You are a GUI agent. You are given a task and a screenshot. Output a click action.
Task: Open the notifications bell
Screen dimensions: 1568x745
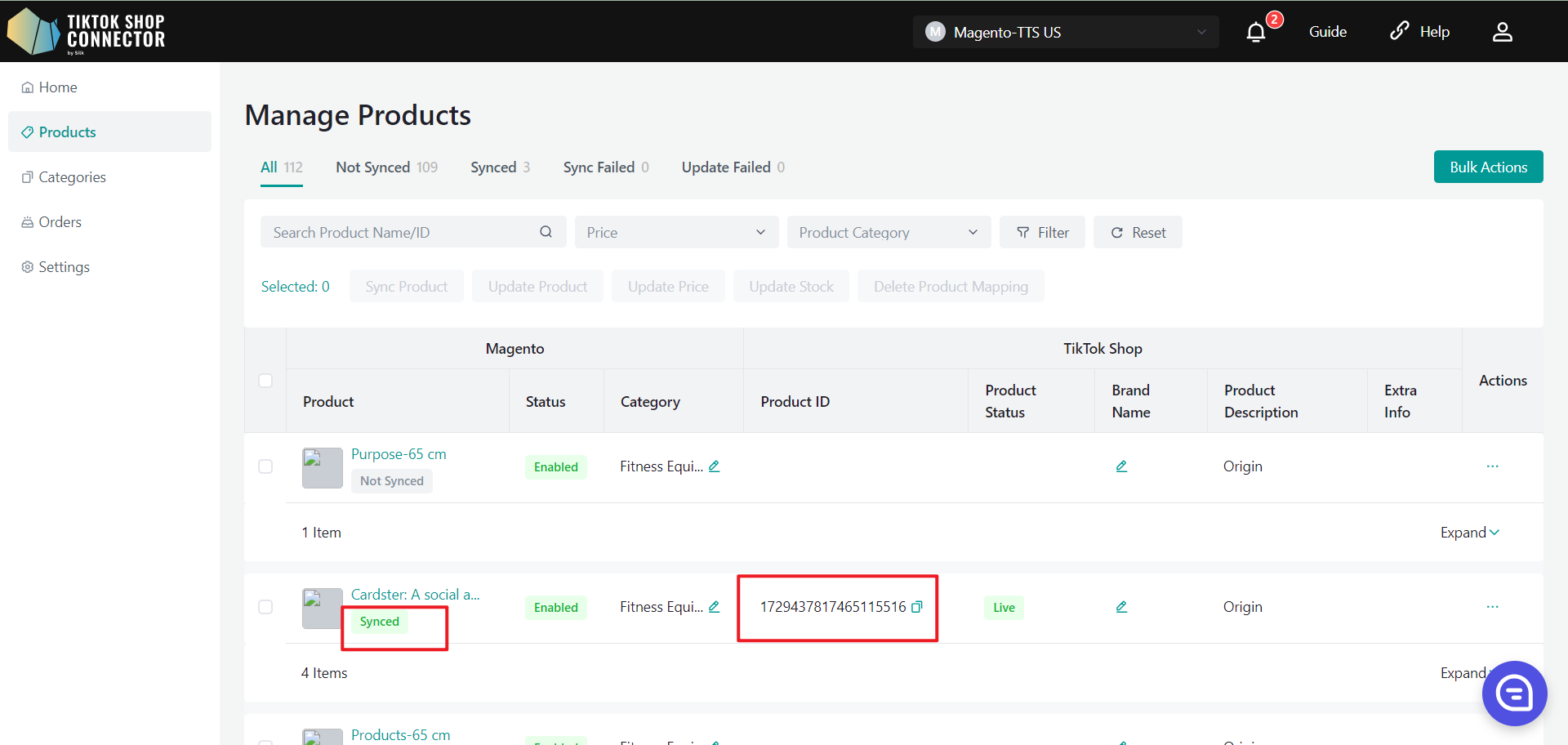1256,32
